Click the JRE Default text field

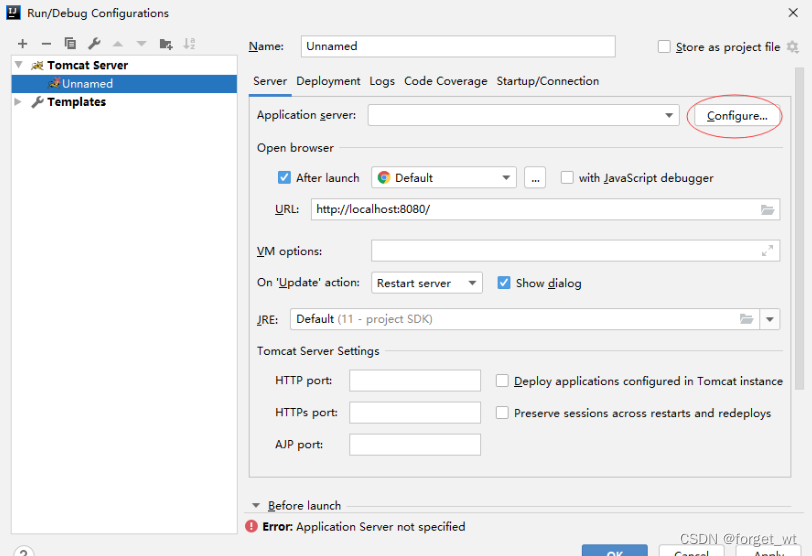pyautogui.click(x=525, y=319)
